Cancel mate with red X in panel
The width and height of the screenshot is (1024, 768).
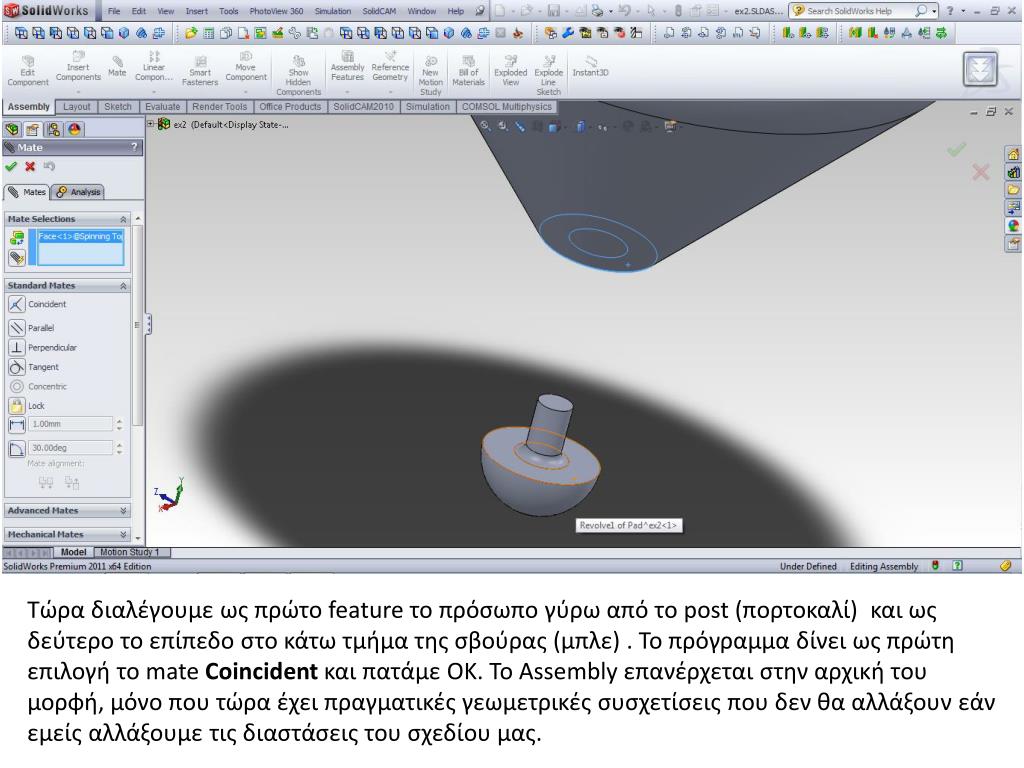(x=30, y=167)
